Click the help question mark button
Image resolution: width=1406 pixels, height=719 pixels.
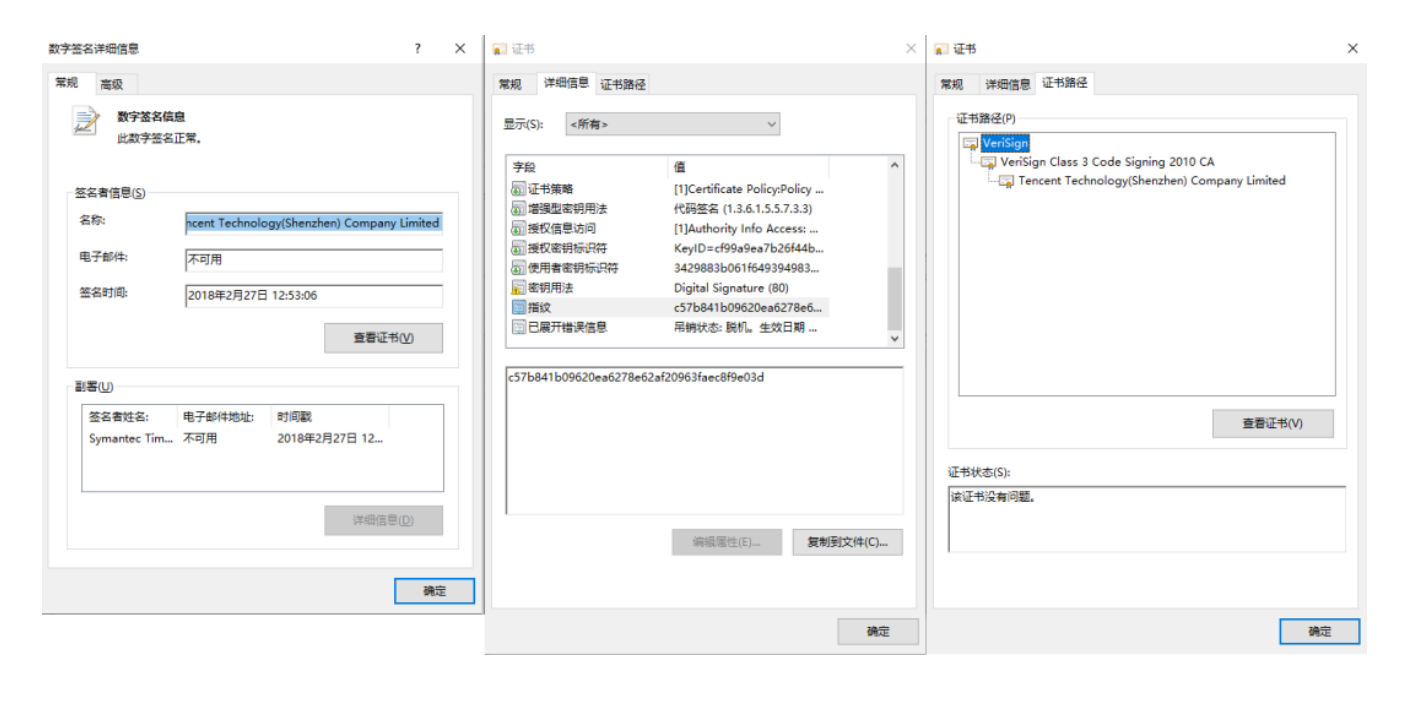tap(418, 48)
